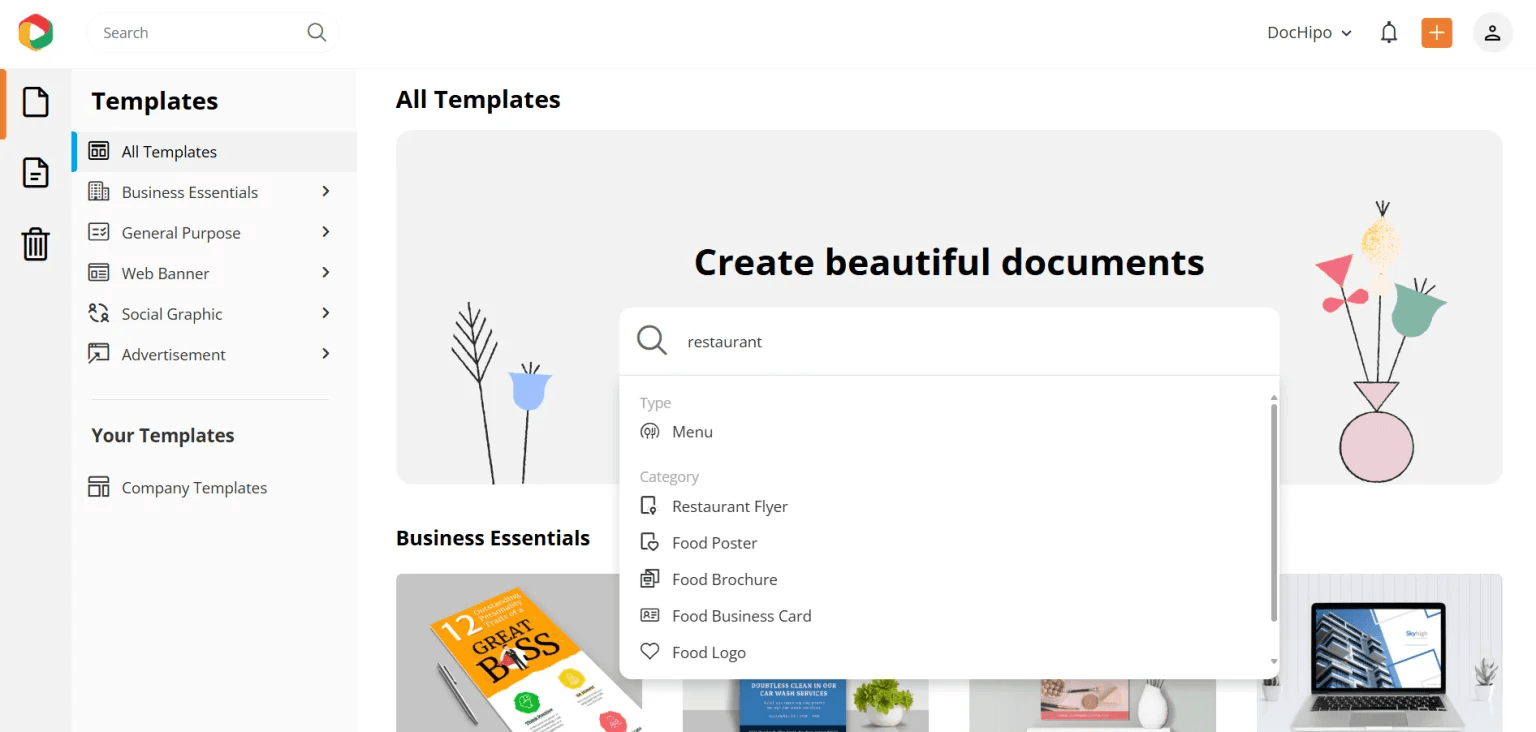
Task: Open the notifications bell
Action: pyautogui.click(x=1388, y=33)
